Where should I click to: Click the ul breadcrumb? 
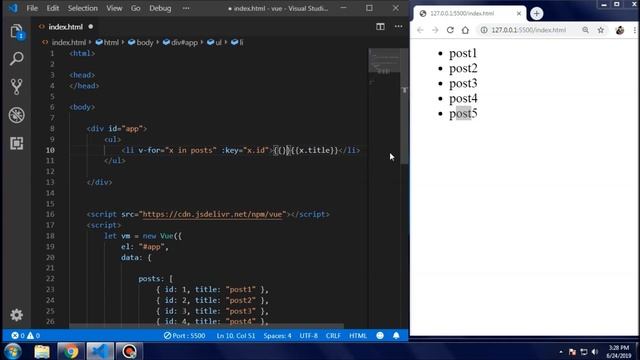218,42
